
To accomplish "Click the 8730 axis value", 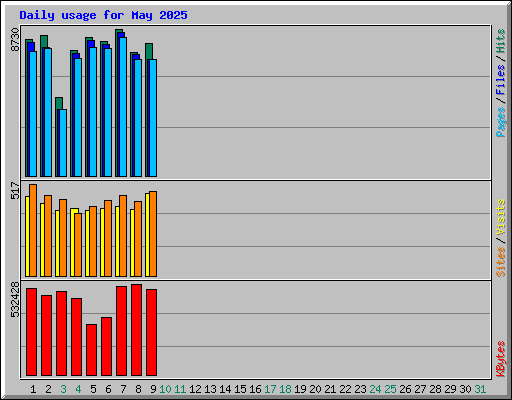I will point(15,40).
